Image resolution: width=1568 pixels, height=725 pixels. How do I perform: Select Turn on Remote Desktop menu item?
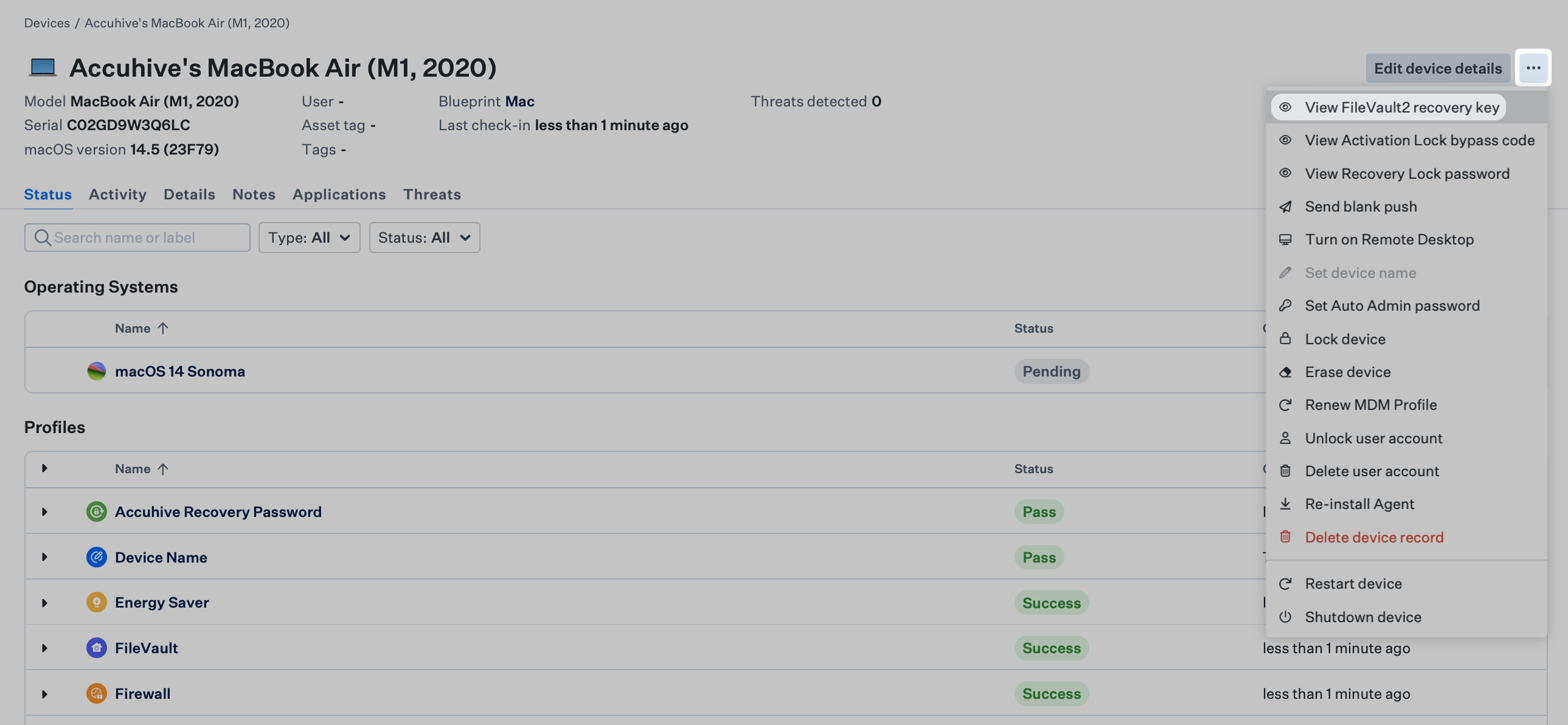pyautogui.click(x=1389, y=239)
